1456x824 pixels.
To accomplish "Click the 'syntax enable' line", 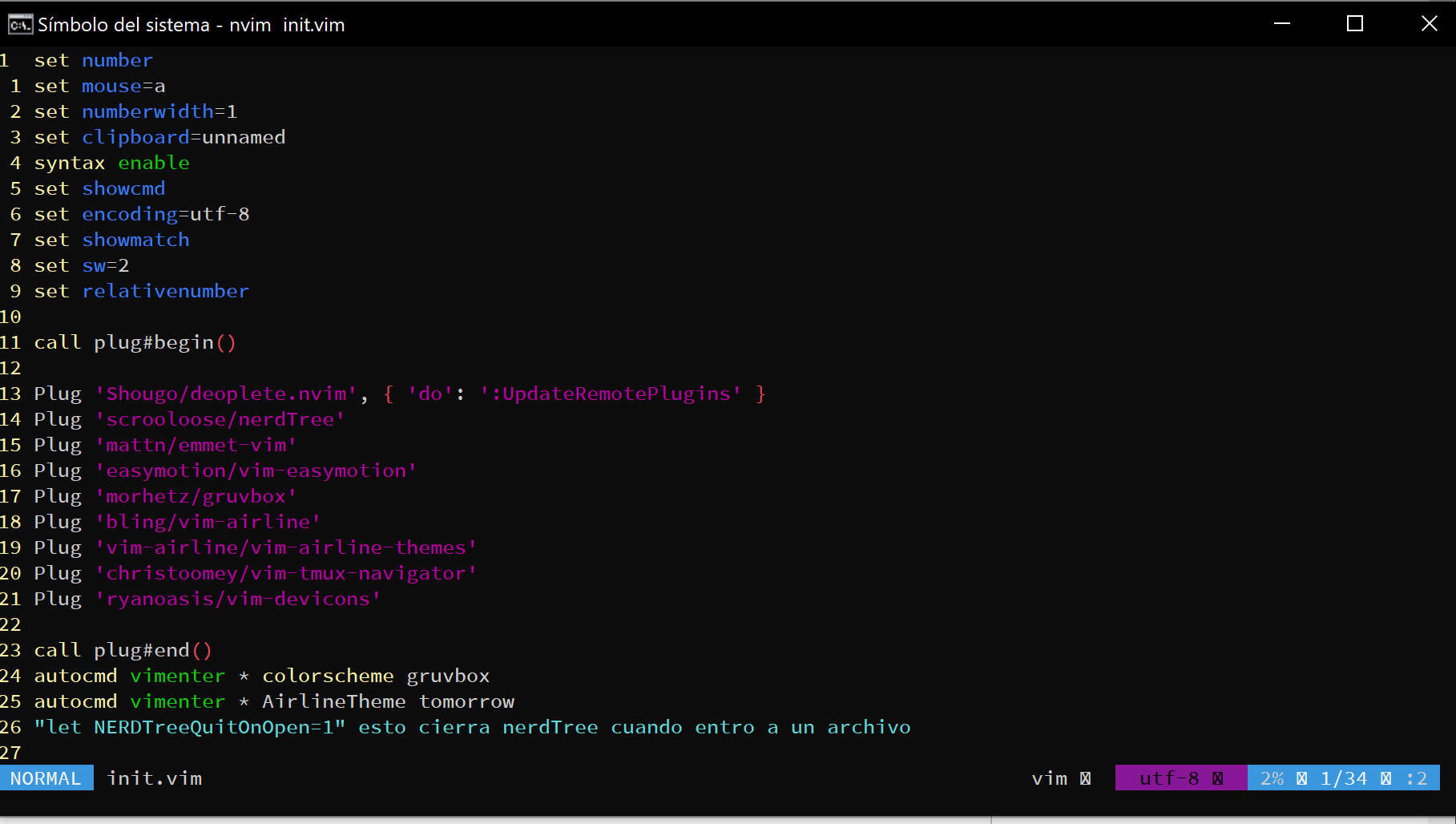I will (111, 163).
